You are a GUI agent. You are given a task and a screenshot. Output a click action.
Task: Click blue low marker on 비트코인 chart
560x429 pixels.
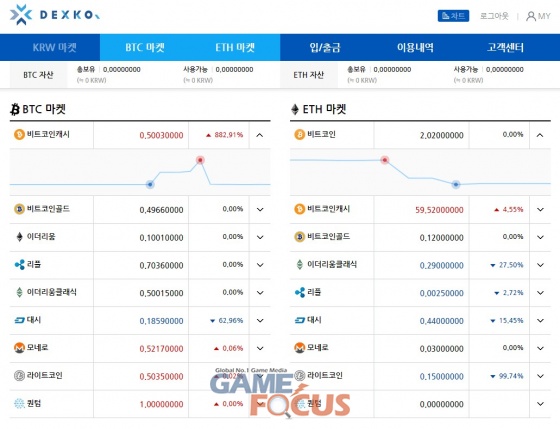coord(456,185)
